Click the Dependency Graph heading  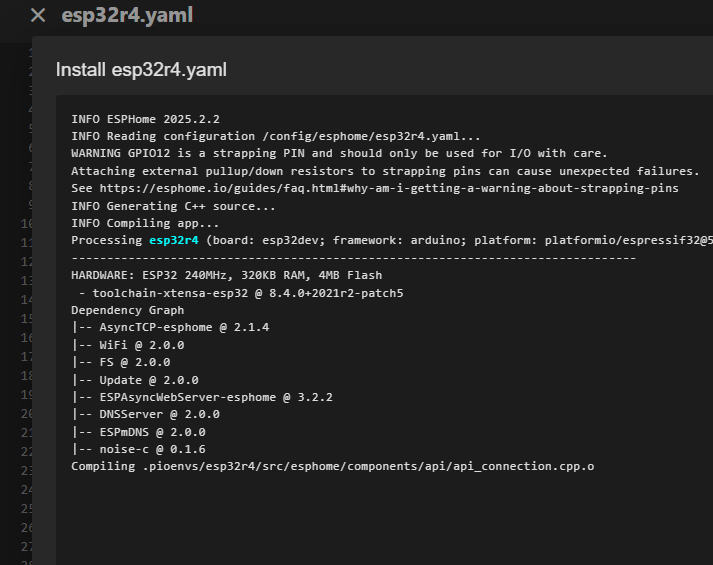[127, 310]
